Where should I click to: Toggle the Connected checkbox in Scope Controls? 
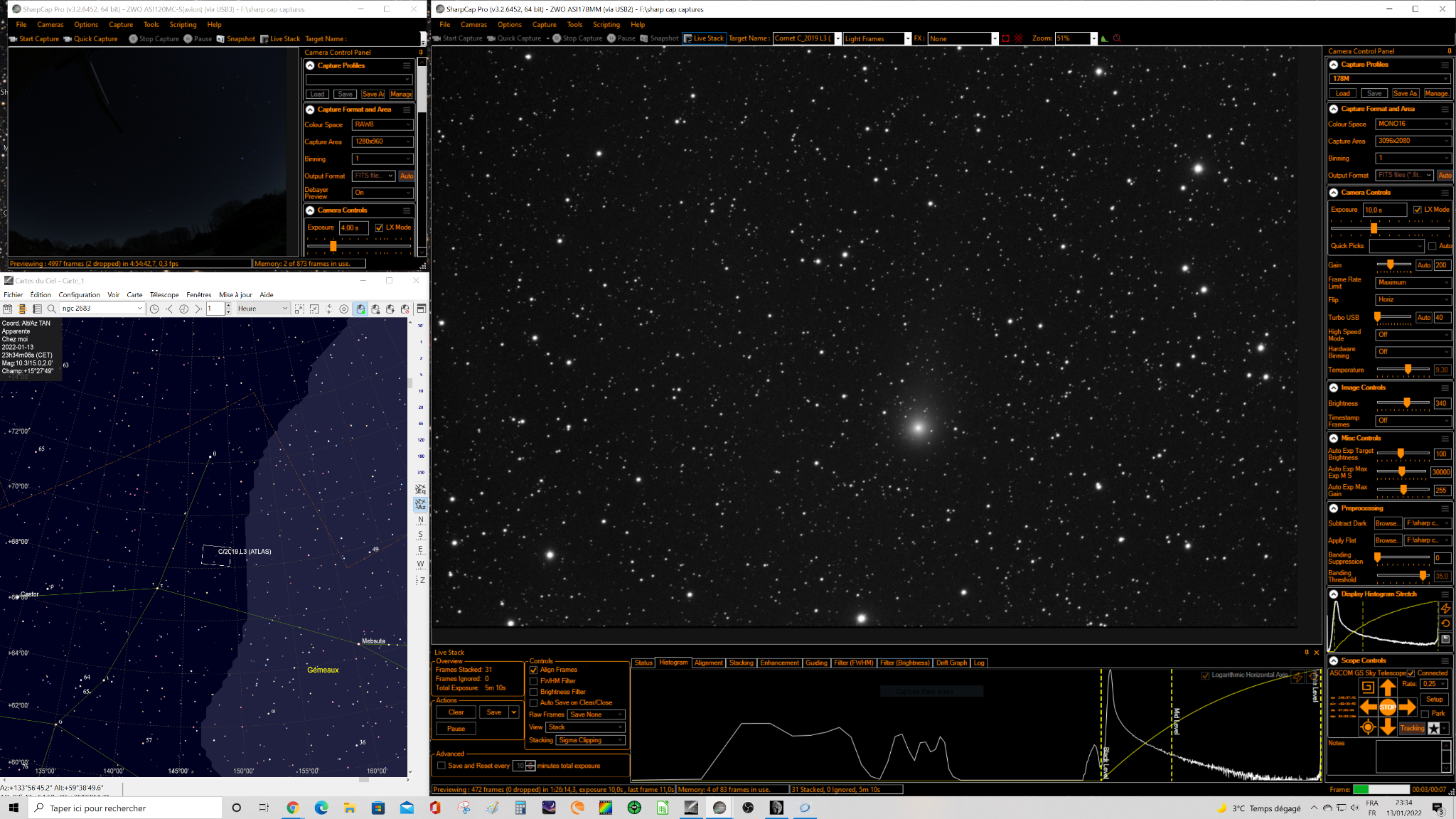(1410, 673)
